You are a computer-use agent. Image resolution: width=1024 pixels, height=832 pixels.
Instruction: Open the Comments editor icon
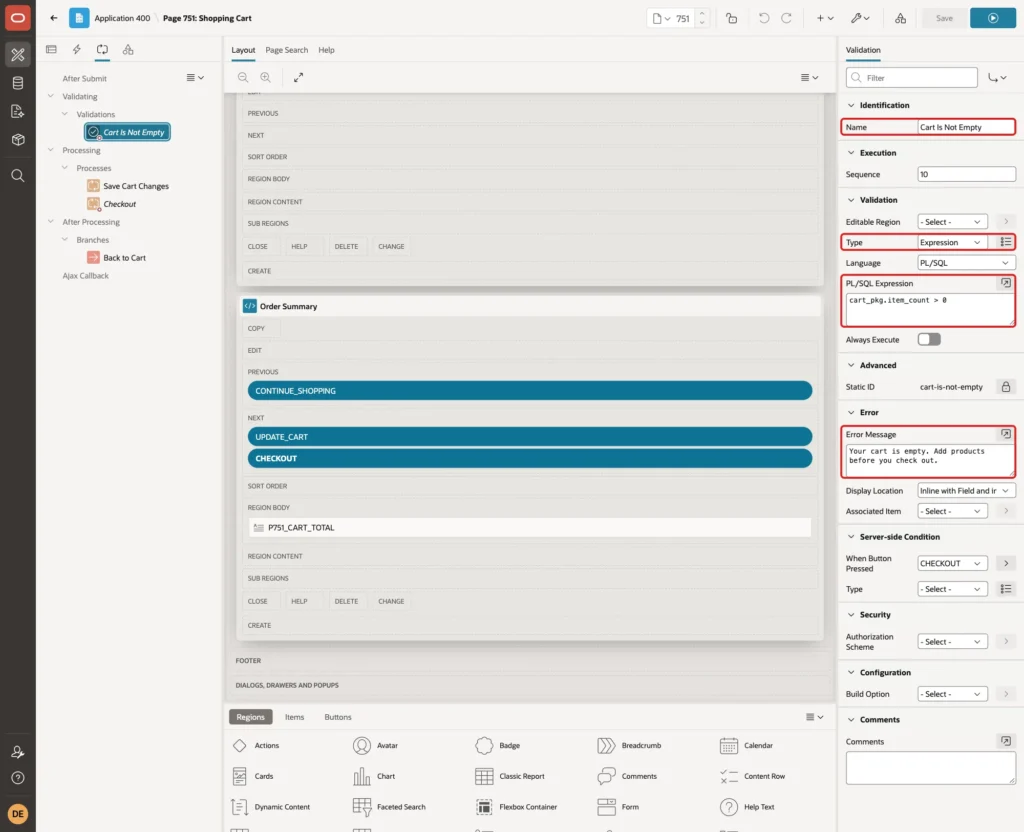tap(1006, 741)
